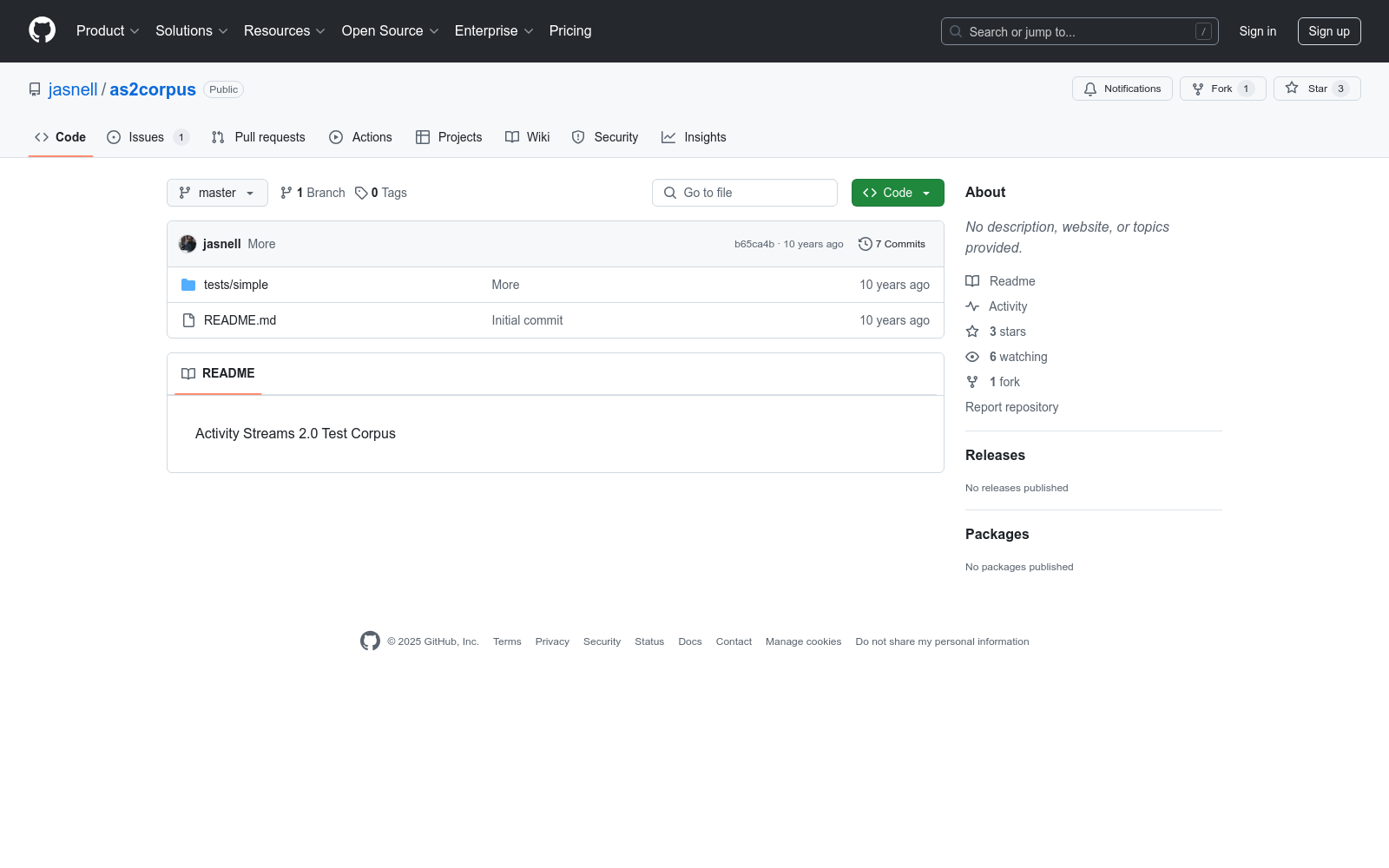This screenshot has height=868, width=1389.
Task: Click the GitHub logo in footer
Action: (370, 641)
